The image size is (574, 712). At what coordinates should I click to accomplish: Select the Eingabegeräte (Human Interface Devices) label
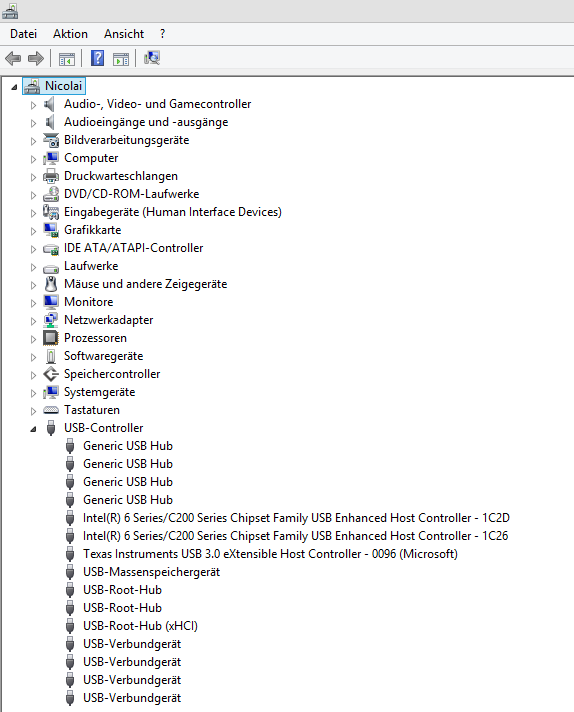point(173,212)
